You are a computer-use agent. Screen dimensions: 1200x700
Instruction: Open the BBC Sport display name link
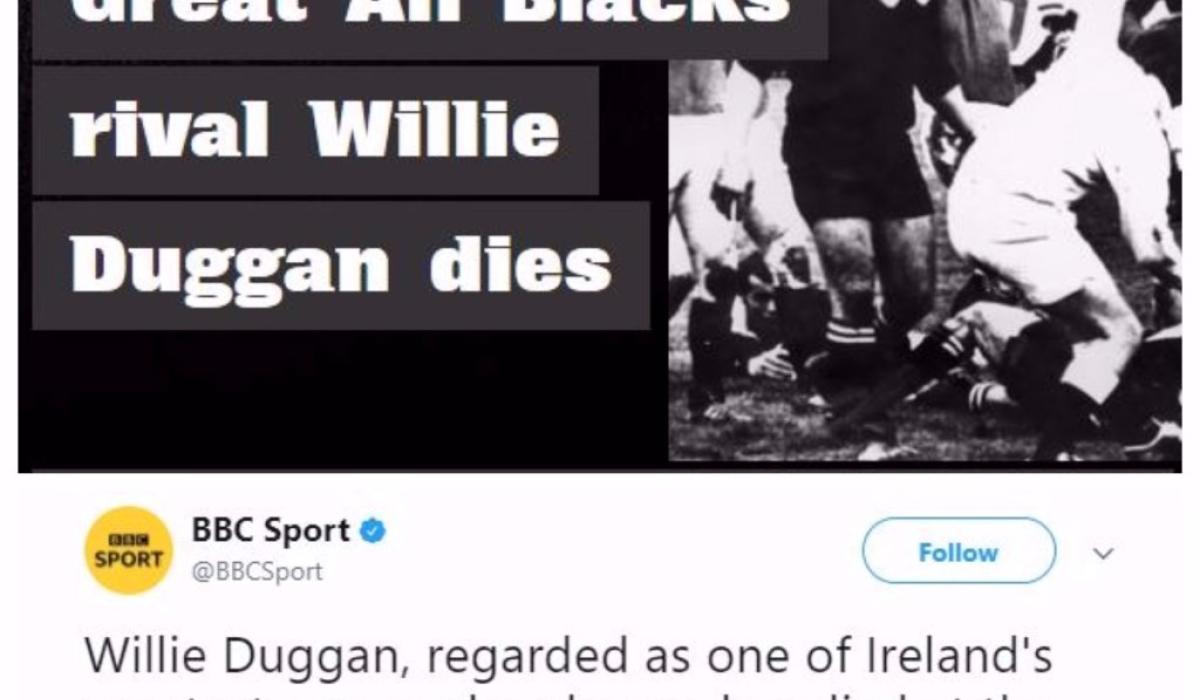tap(270, 530)
